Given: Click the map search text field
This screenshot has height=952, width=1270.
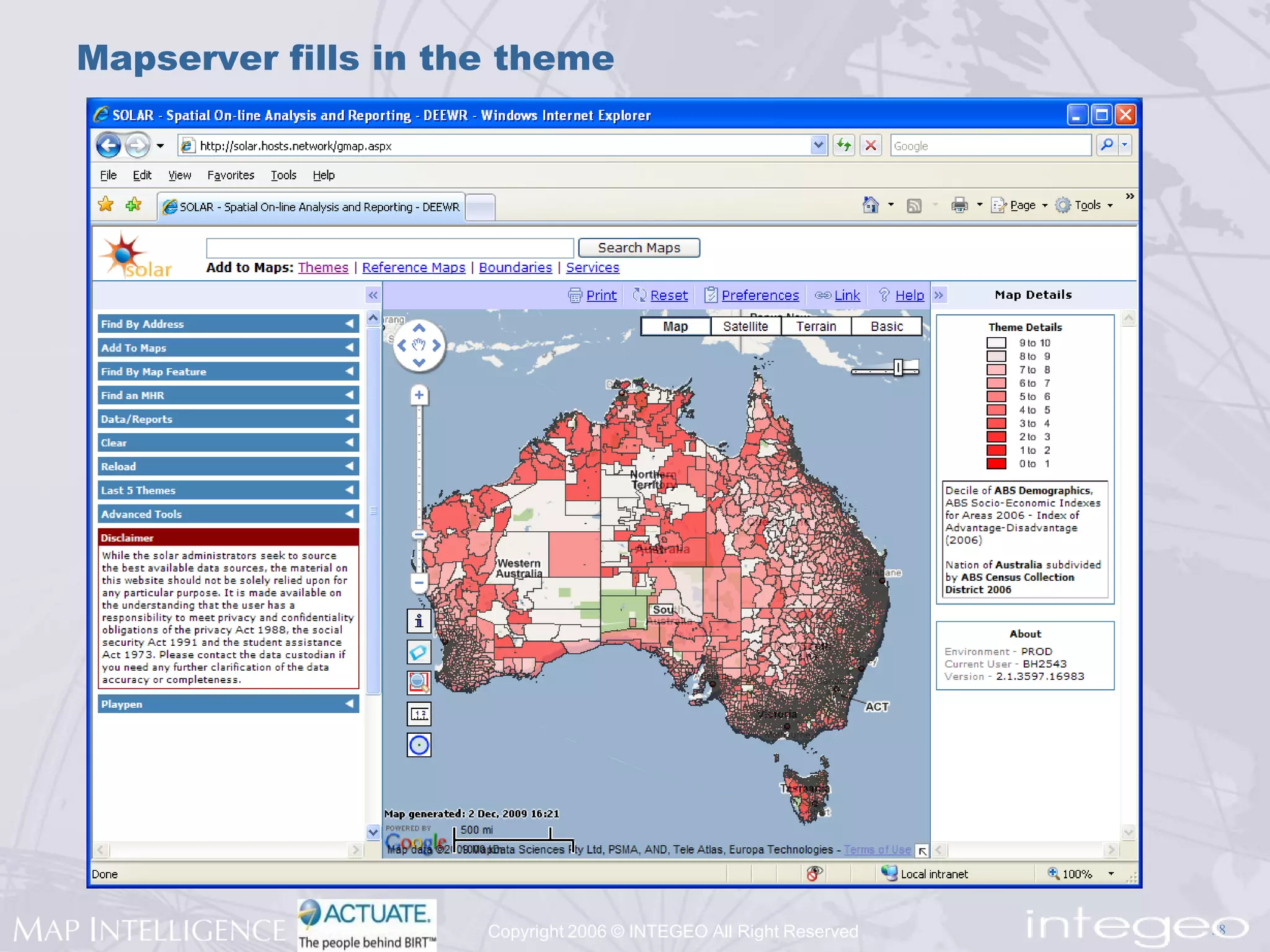Looking at the screenshot, I should [x=390, y=248].
